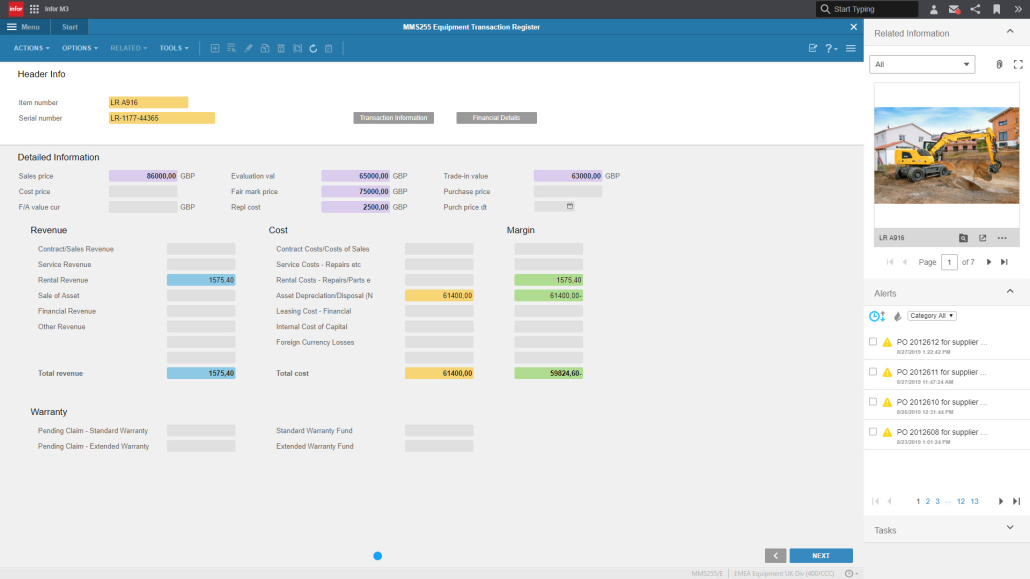
Task: Click the Financial Details button
Action: [x=496, y=118]
